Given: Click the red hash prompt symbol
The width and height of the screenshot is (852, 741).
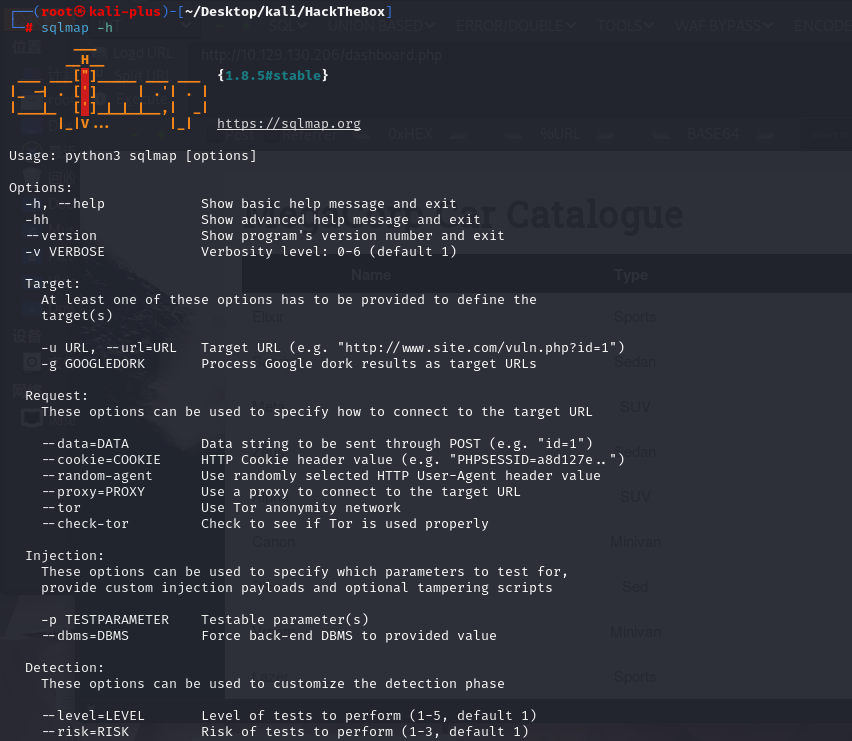Looking at the screenshot, I should (x=29, y=27).
